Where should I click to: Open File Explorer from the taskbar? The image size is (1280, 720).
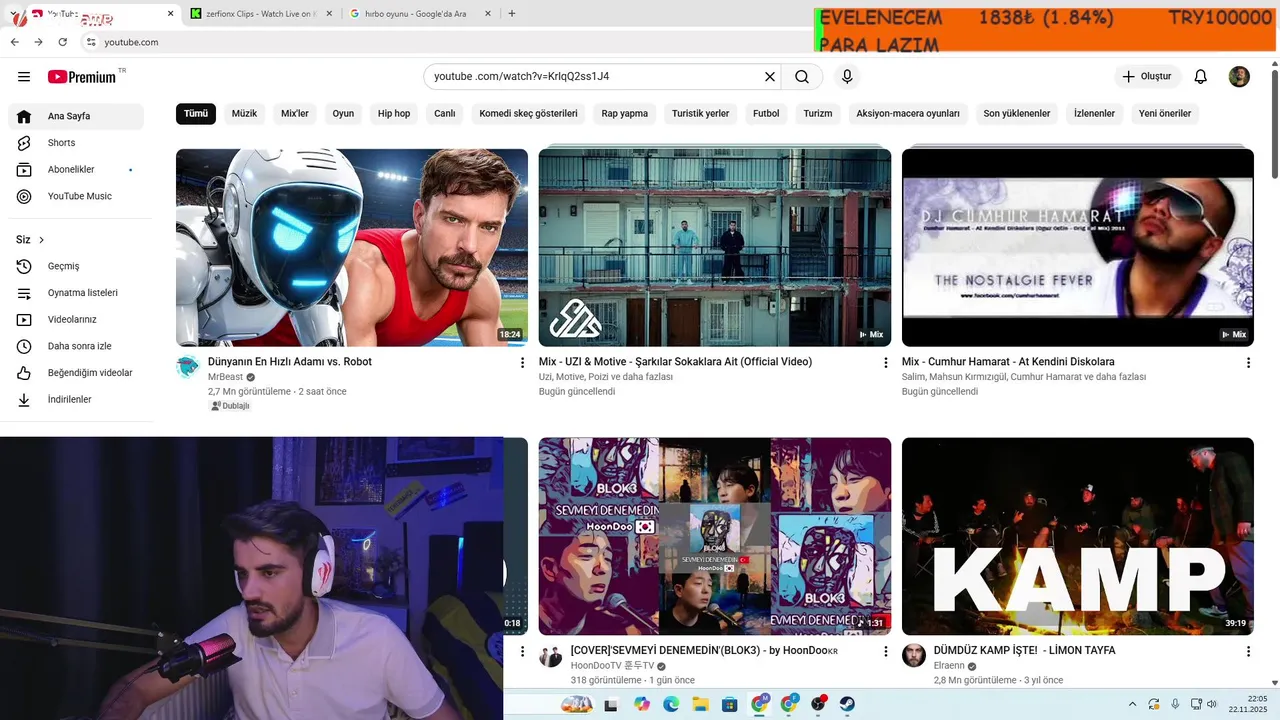(700, 704)
